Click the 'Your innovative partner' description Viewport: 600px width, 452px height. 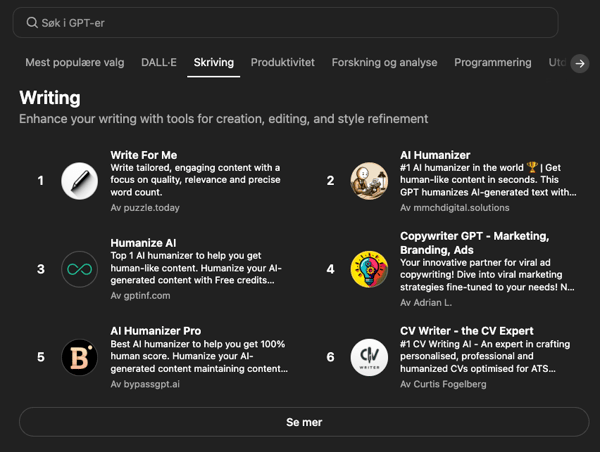[x=487, y=275]
